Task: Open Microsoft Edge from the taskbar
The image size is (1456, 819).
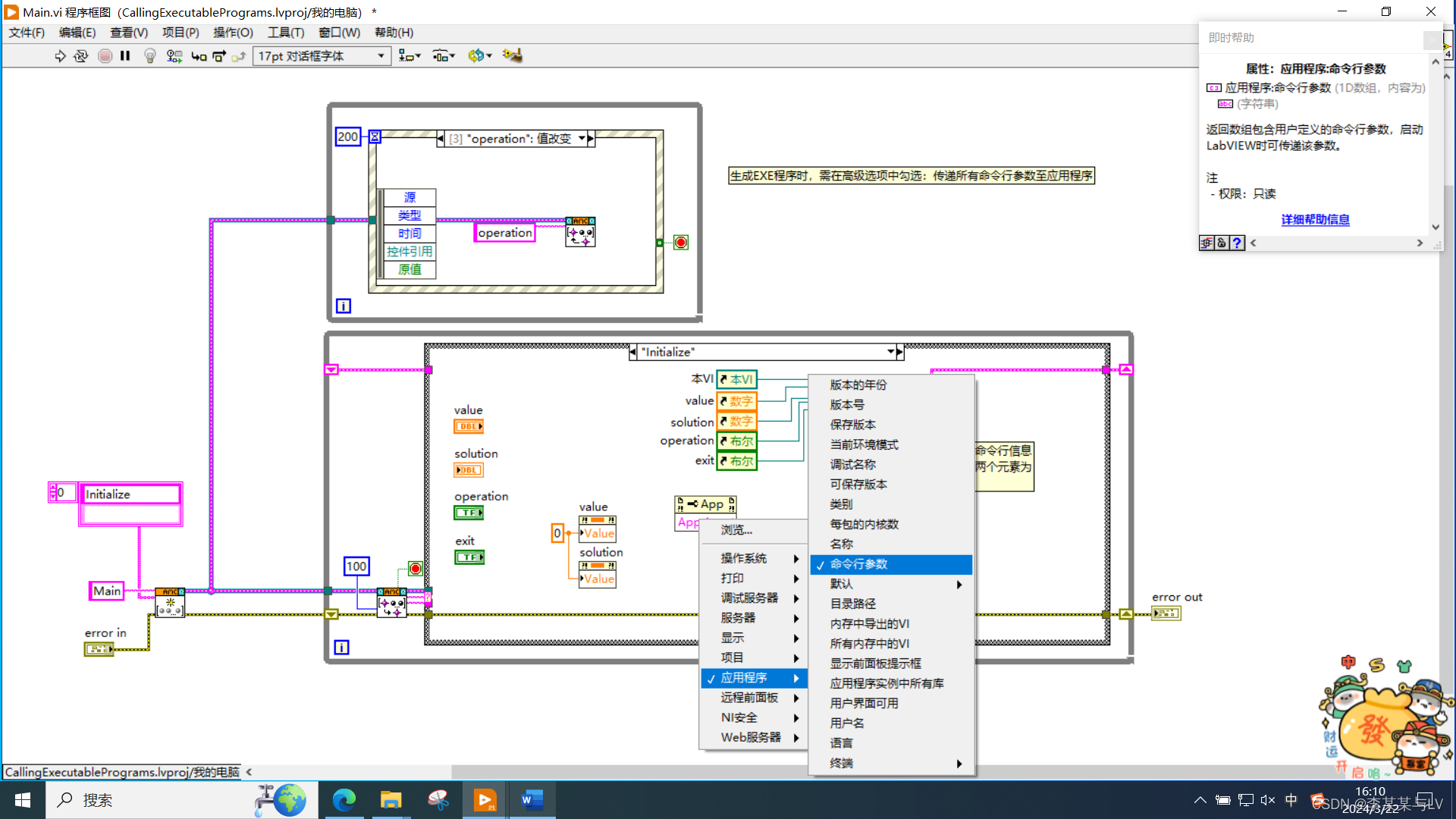Action: coord(345,799)
